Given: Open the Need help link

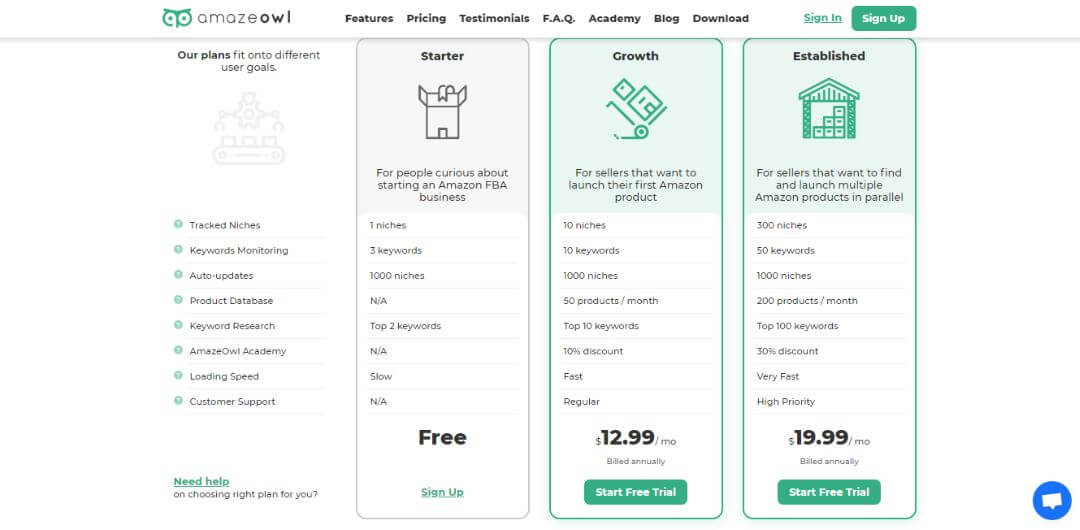Looking at the screenshot, I should [201, 482].
